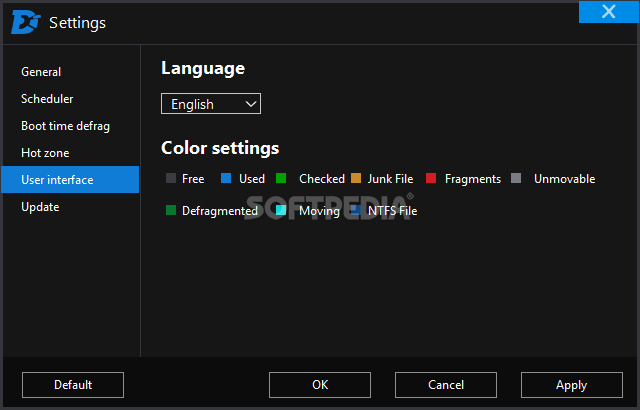This screenshot has width=640, height=410.
Task: Click the gray Unmovable color swatch
Action: (x=516, y=178)
